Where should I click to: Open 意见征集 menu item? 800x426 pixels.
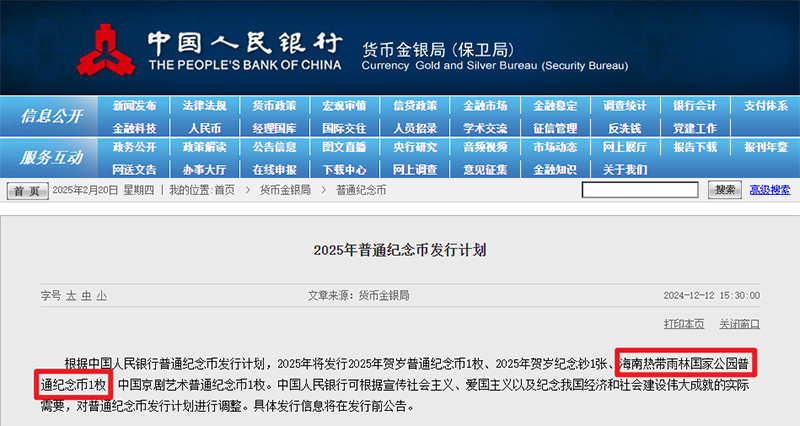click(485, 169)
